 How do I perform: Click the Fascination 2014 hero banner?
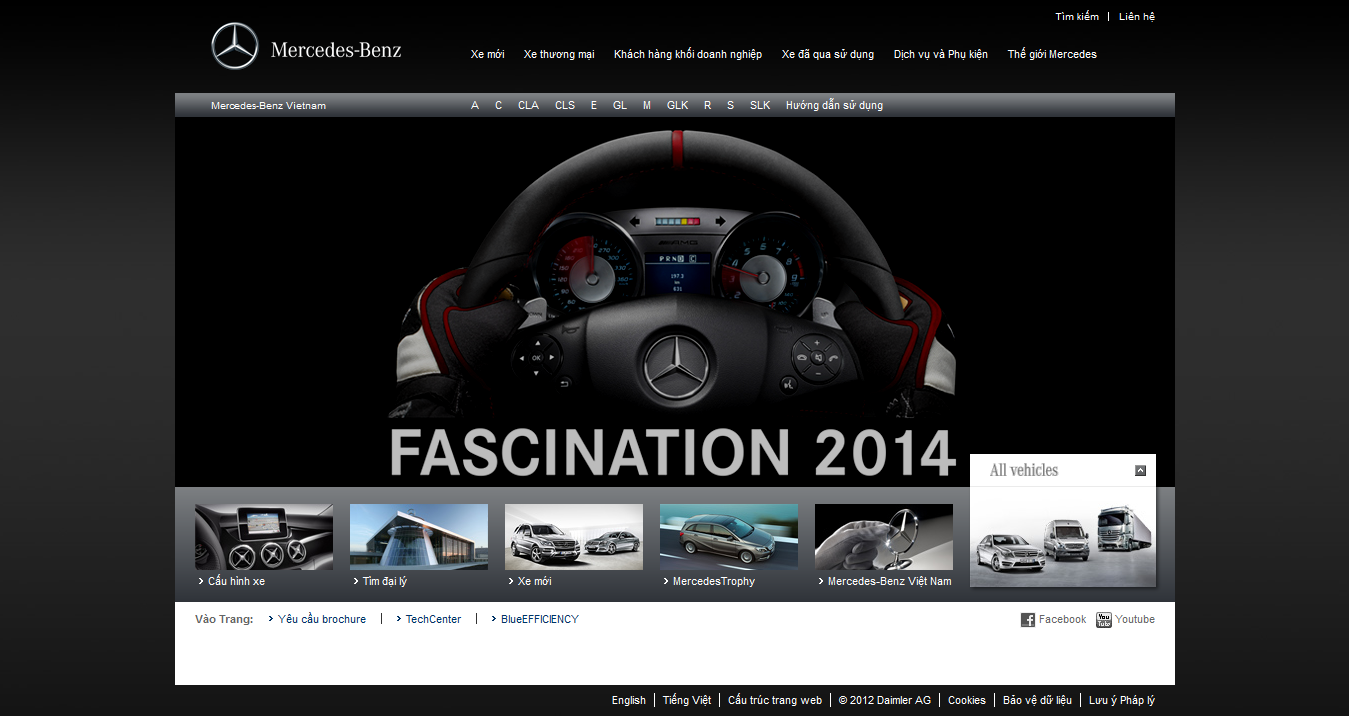pos(674,302)
